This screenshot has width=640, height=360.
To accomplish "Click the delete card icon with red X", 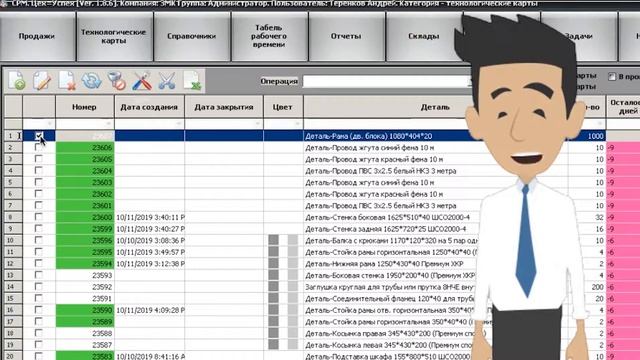I will pos(67,80).
